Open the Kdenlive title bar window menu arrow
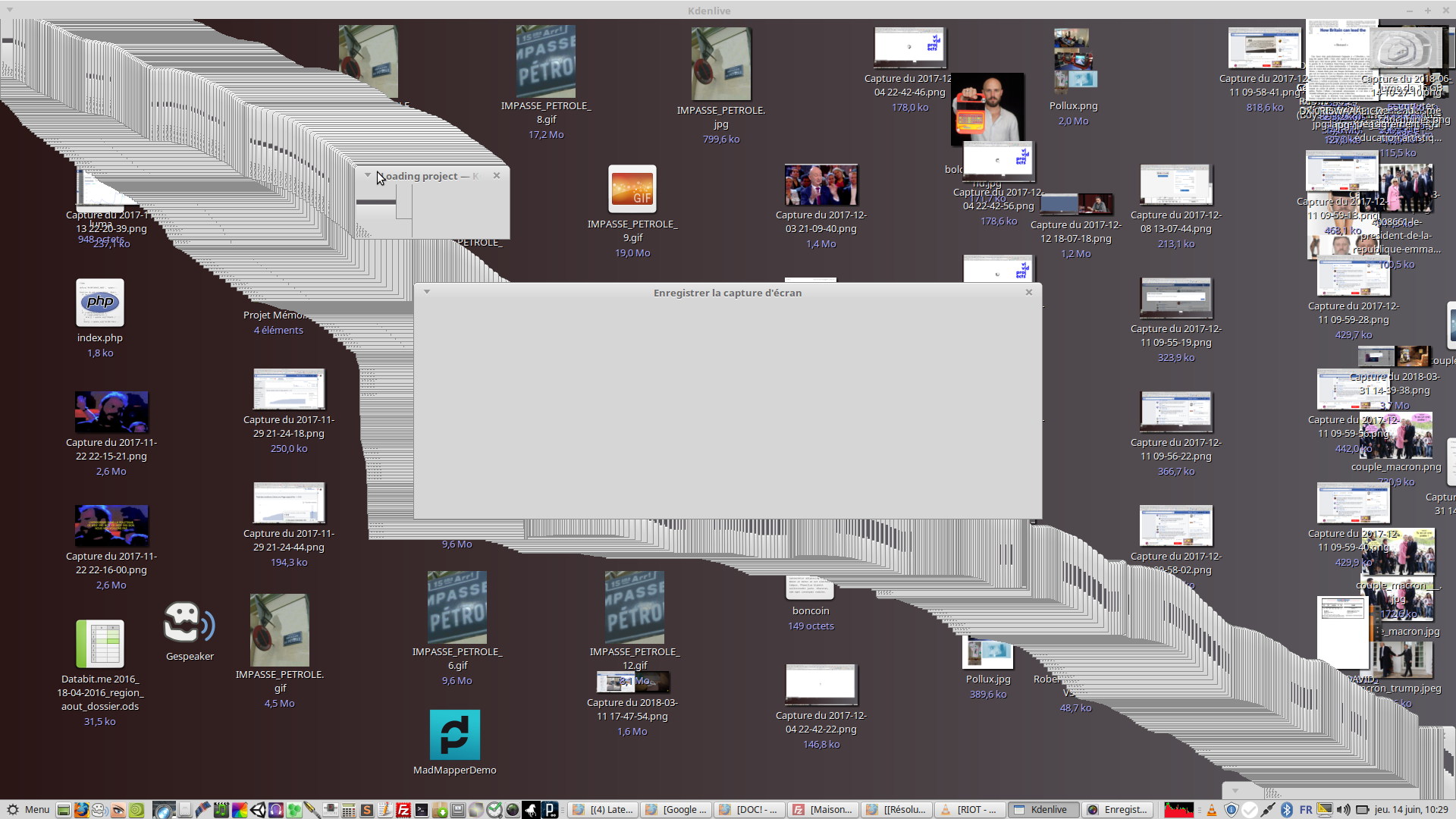Screen dimensions: 1456x819 tap(9, 11)
